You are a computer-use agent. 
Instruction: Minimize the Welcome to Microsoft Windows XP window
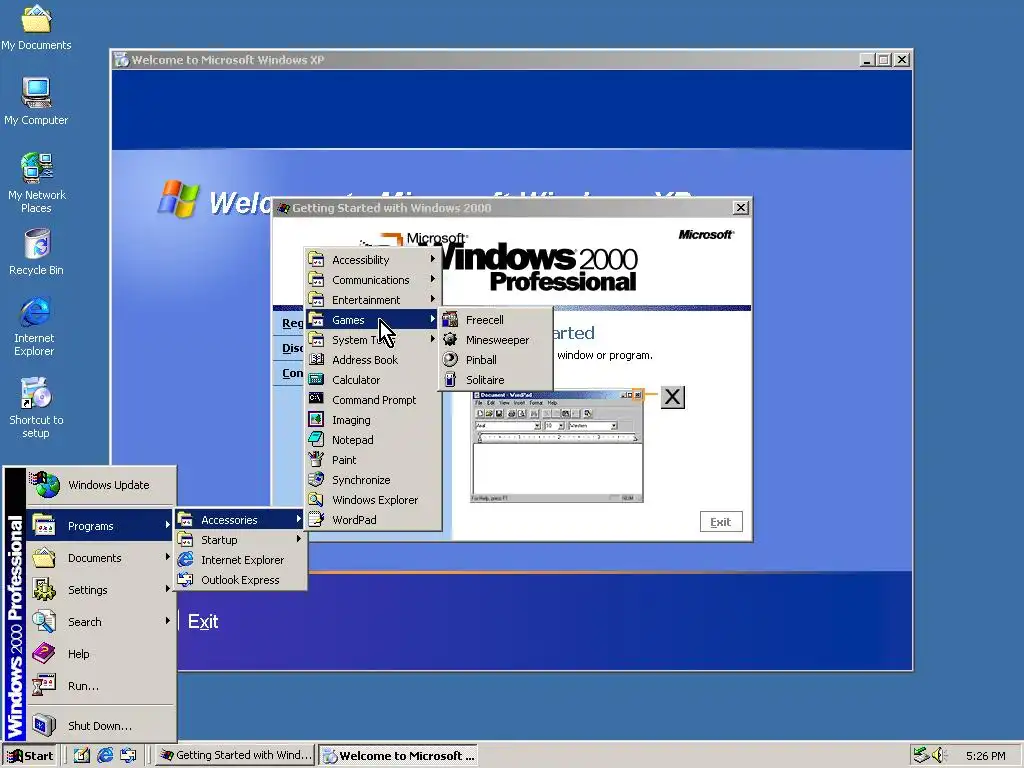(x=867, y=60)
